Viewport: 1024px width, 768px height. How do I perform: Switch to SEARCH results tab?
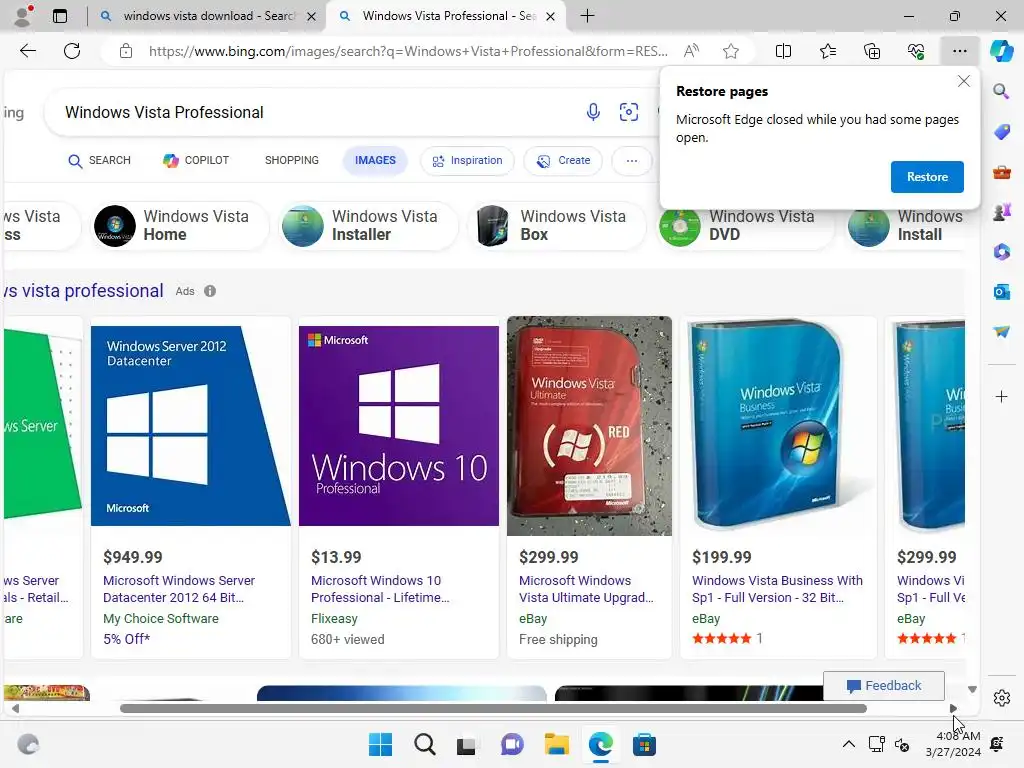(x=99, y=161)
